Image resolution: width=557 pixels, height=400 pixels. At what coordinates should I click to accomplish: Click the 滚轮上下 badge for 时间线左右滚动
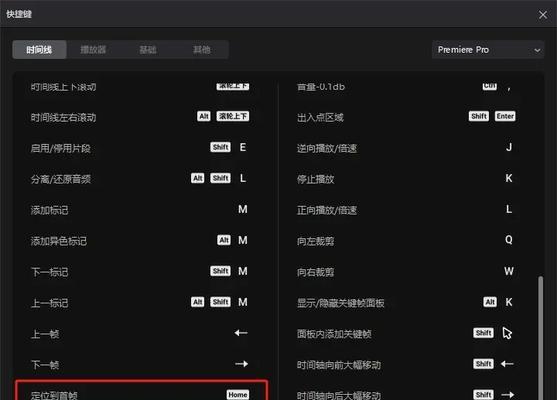tap(233, 116)
